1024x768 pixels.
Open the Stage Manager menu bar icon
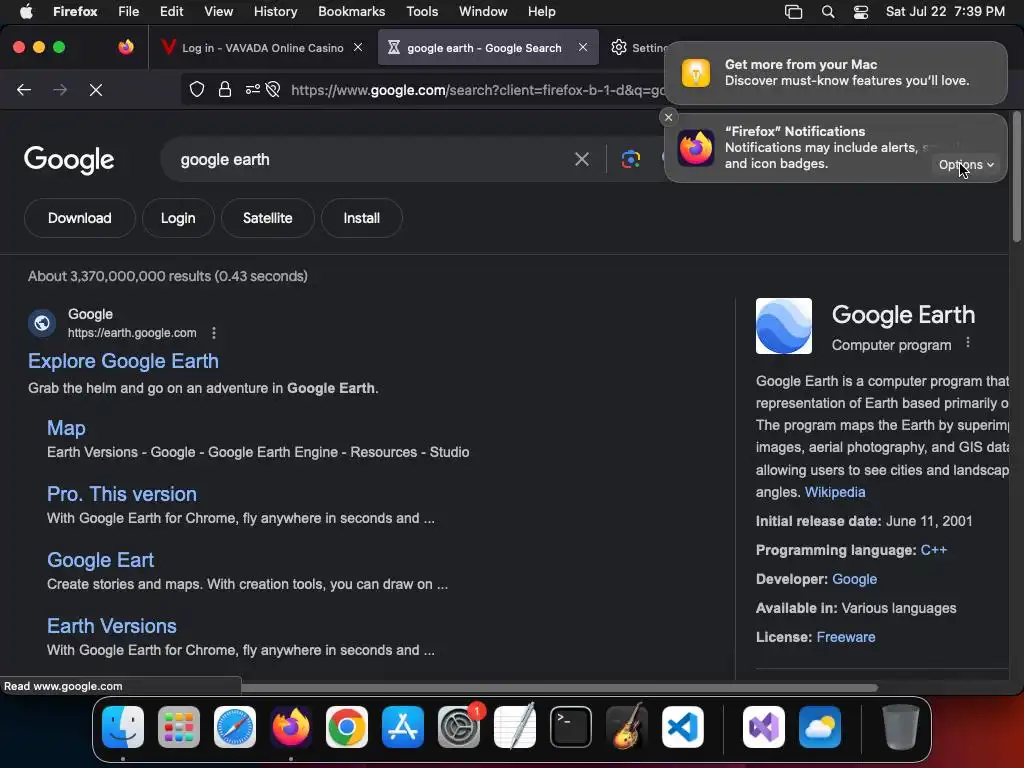coord(793,11)
